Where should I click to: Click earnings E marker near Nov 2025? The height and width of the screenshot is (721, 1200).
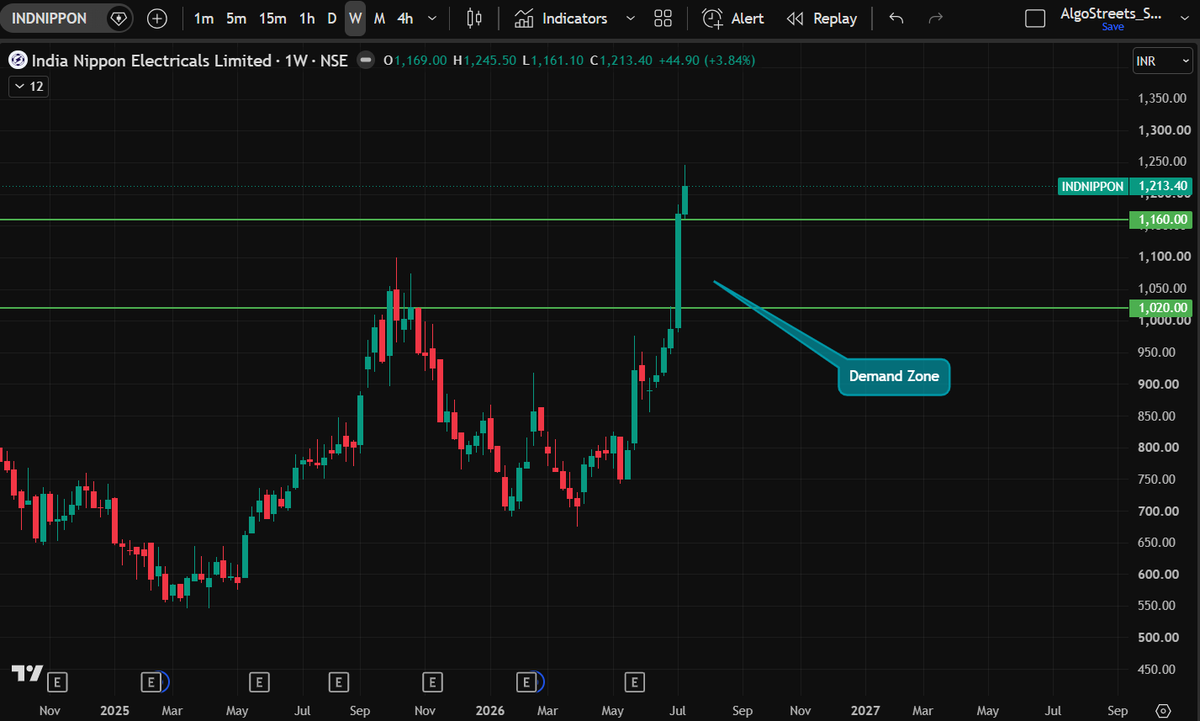pyautogui.click(x=433, y=682)
